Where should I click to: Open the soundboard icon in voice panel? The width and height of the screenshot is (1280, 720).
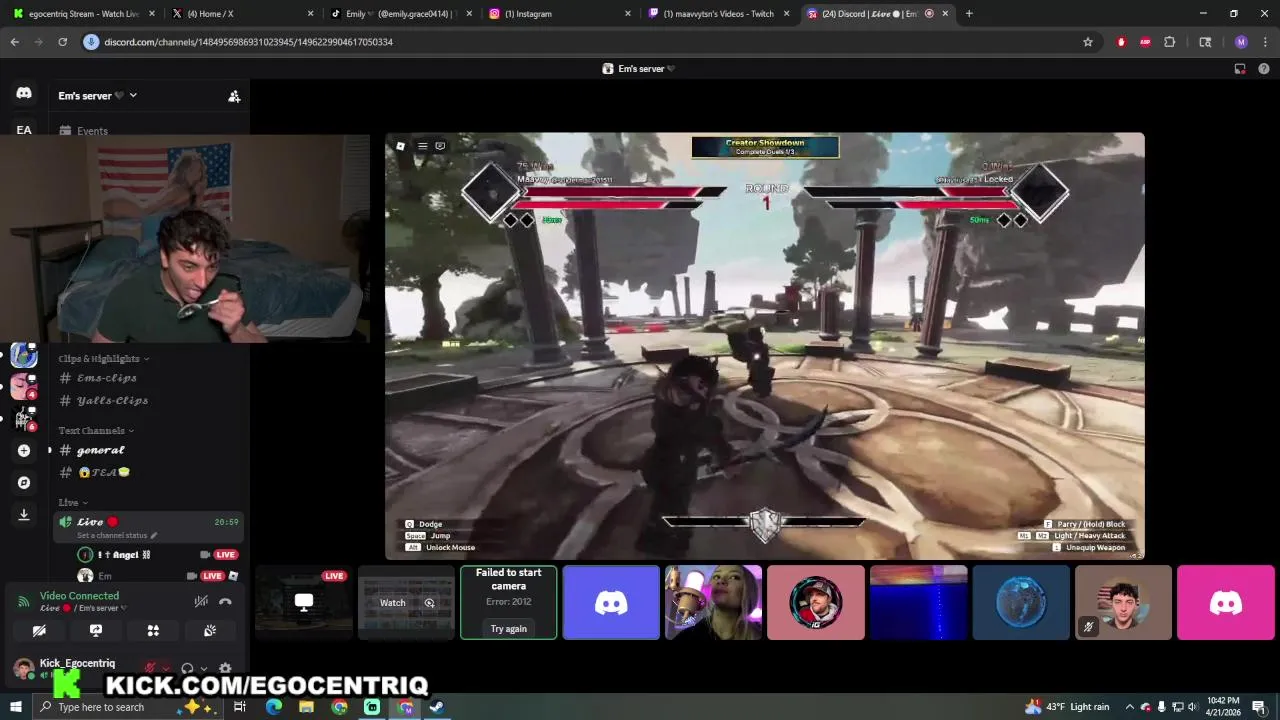(x=210, y=631)
